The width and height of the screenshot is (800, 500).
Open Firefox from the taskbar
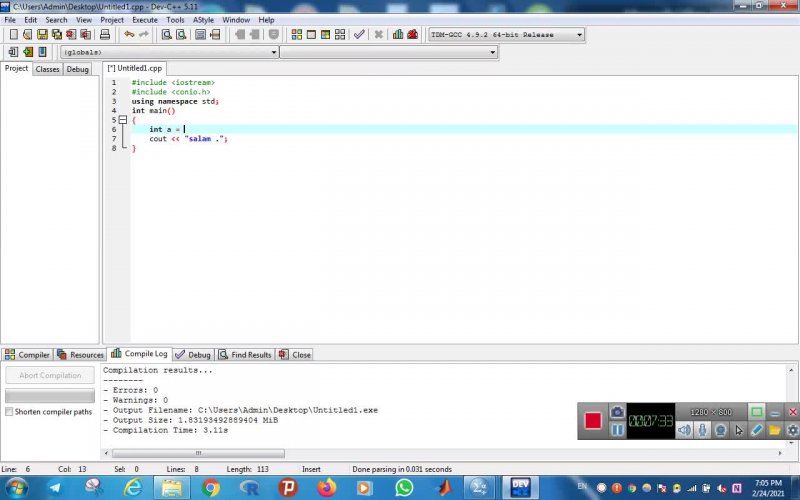point(327,488)
